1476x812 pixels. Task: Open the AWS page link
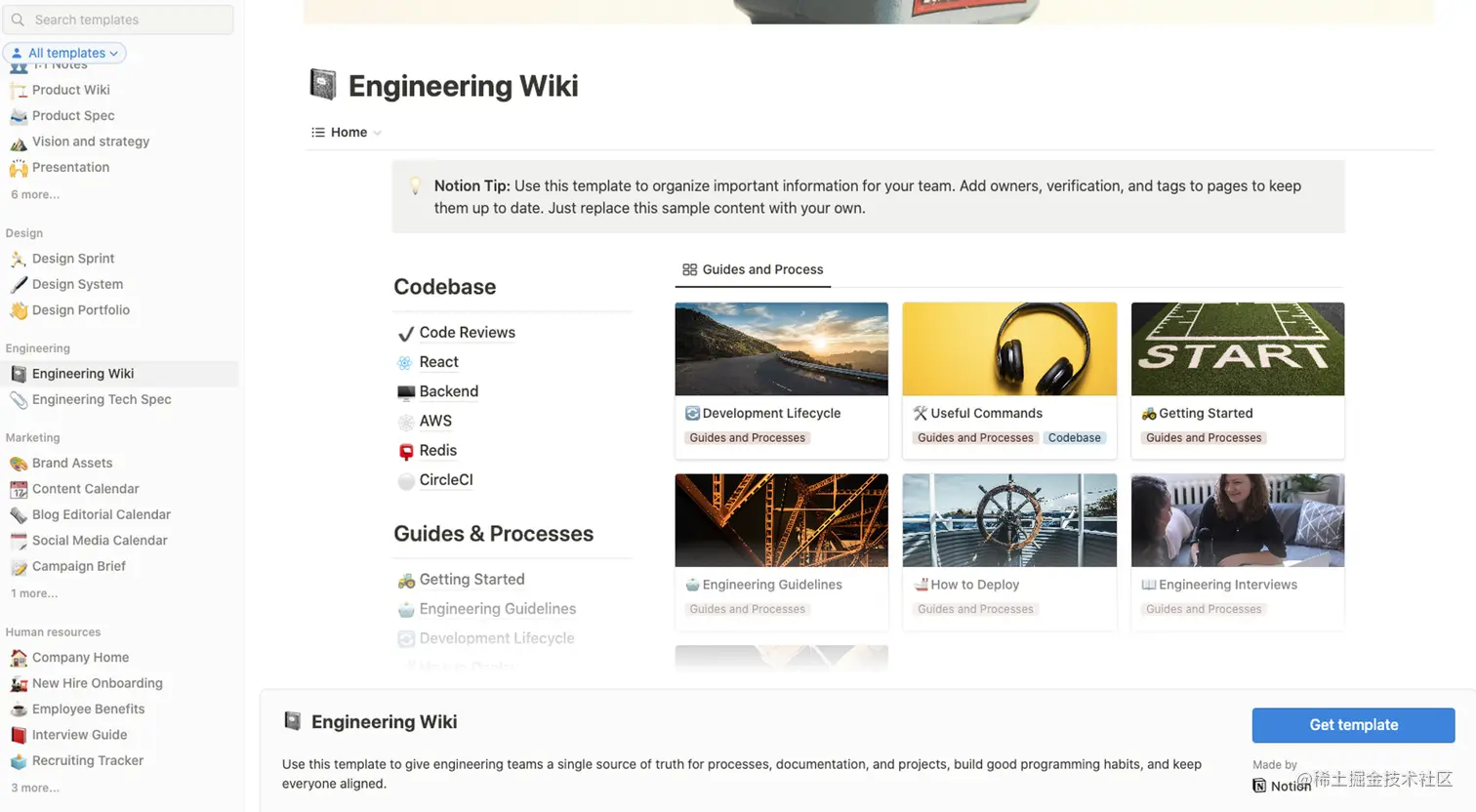(435, 421)
